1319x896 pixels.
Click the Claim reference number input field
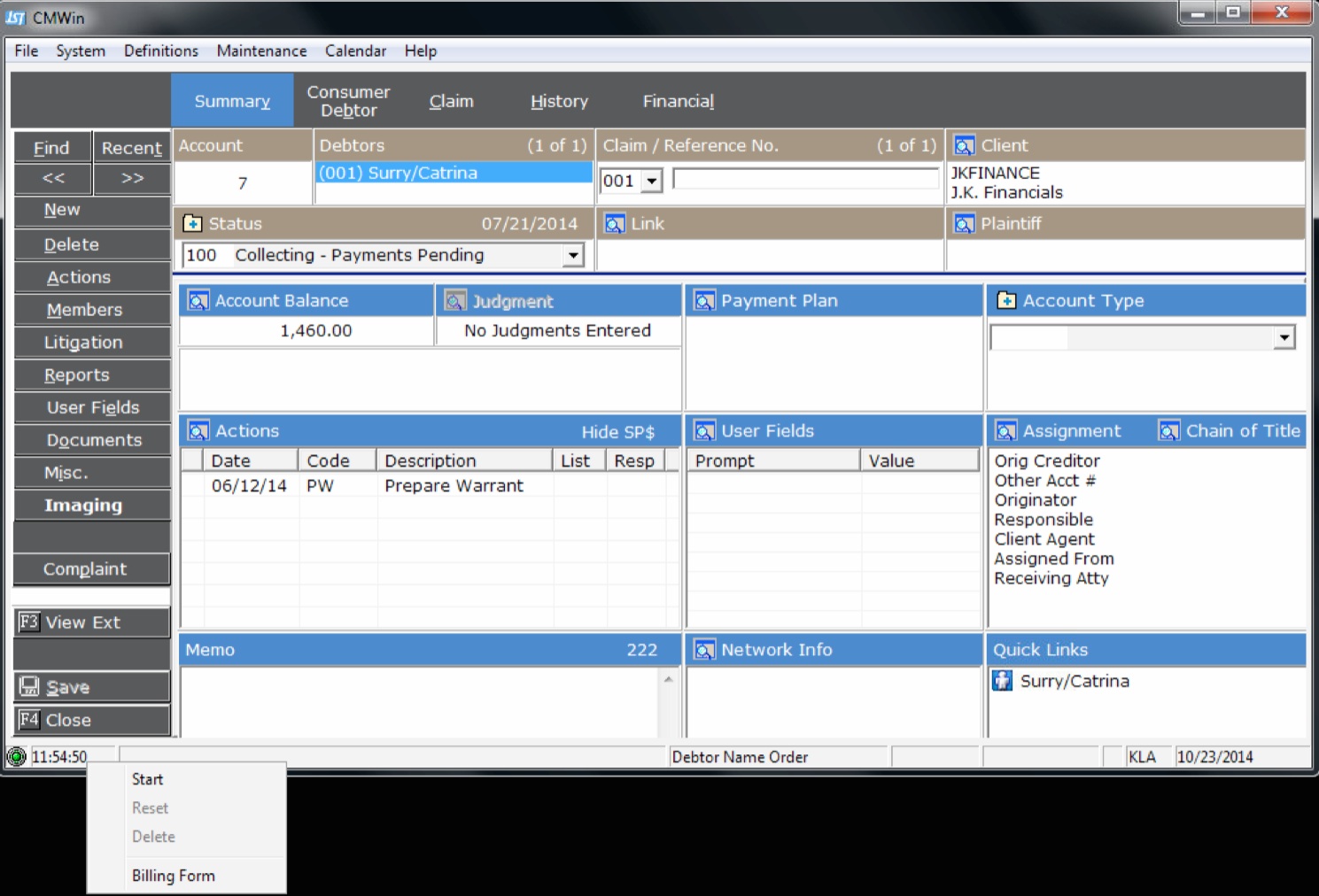[804, 180]
